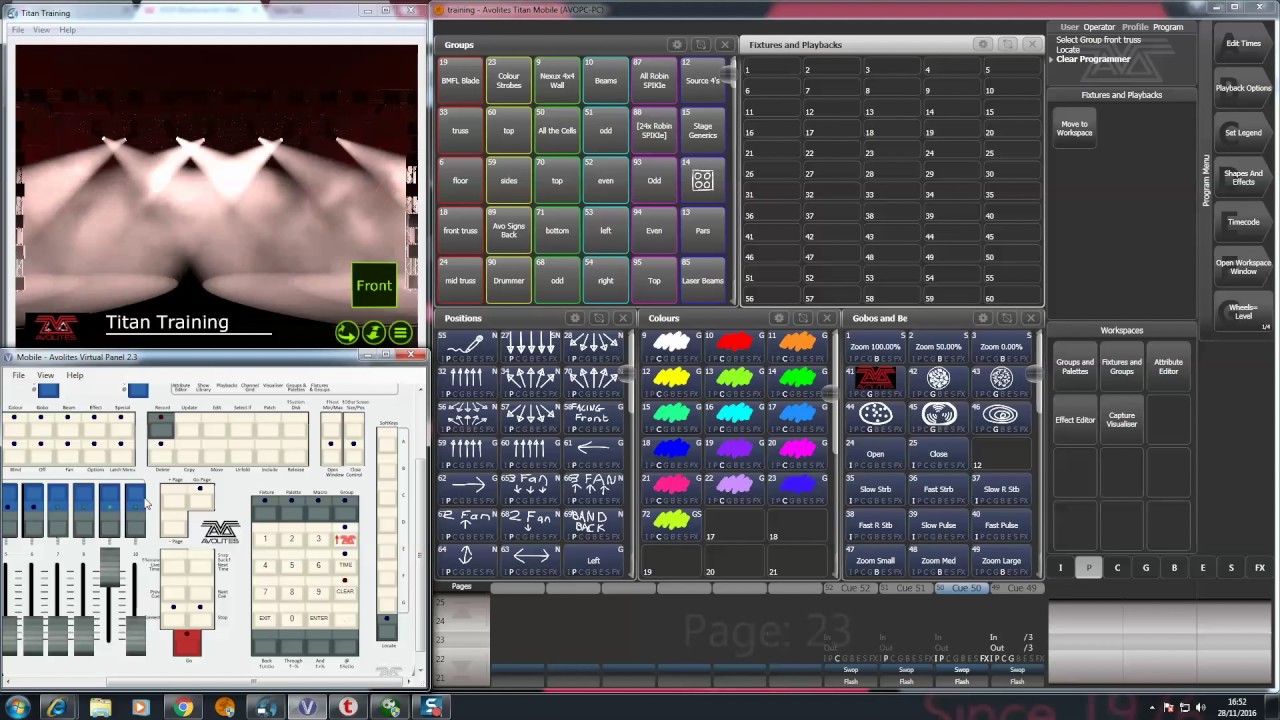The image size is (1280, 720).
Task: Click number 5 on Virtual Panel keypad
Action: click(292, 565)
